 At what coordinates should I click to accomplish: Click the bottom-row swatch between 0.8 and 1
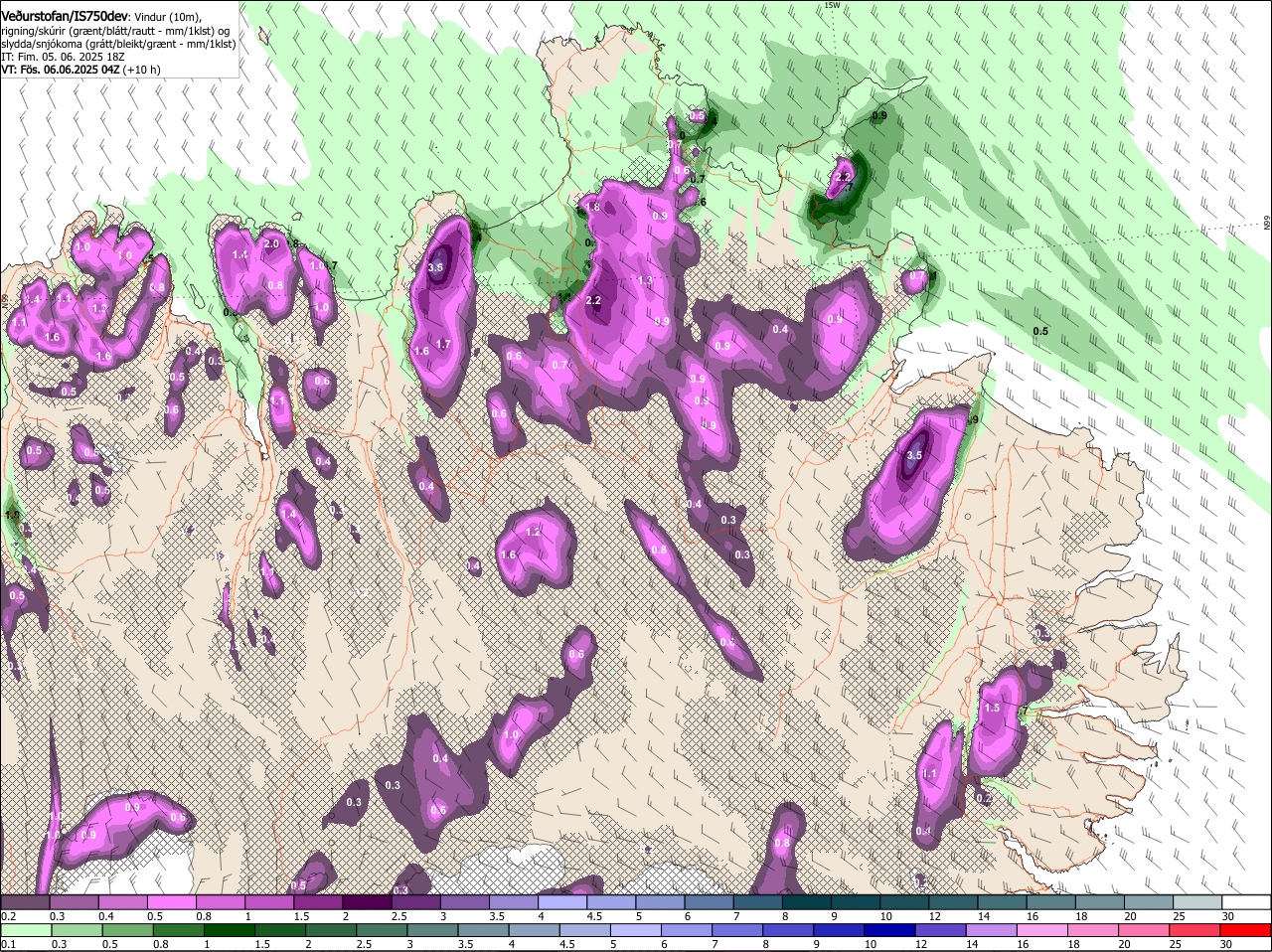[179, 930]
